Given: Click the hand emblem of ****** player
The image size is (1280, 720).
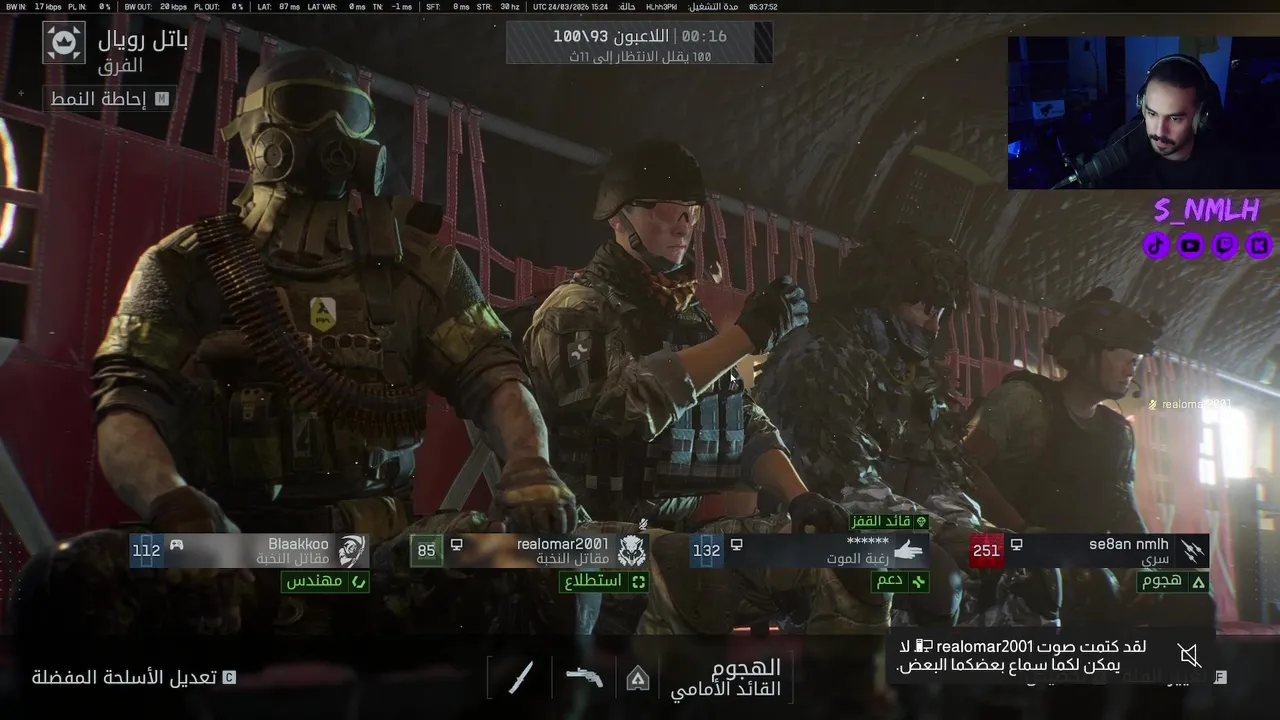Looking at the screenshot, I should [x=908, y=551].
